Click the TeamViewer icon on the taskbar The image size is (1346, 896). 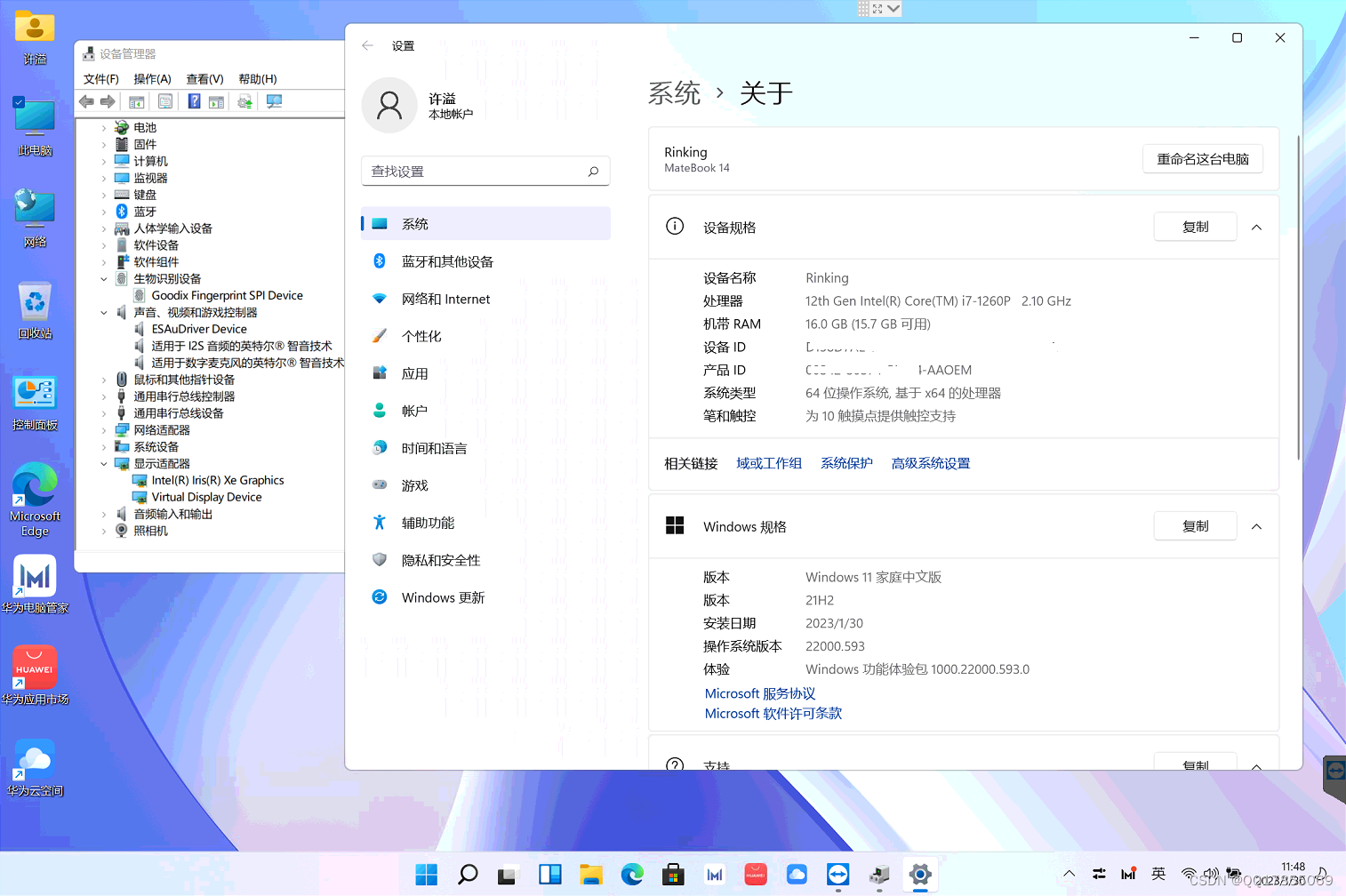click(x=837, y=875)
